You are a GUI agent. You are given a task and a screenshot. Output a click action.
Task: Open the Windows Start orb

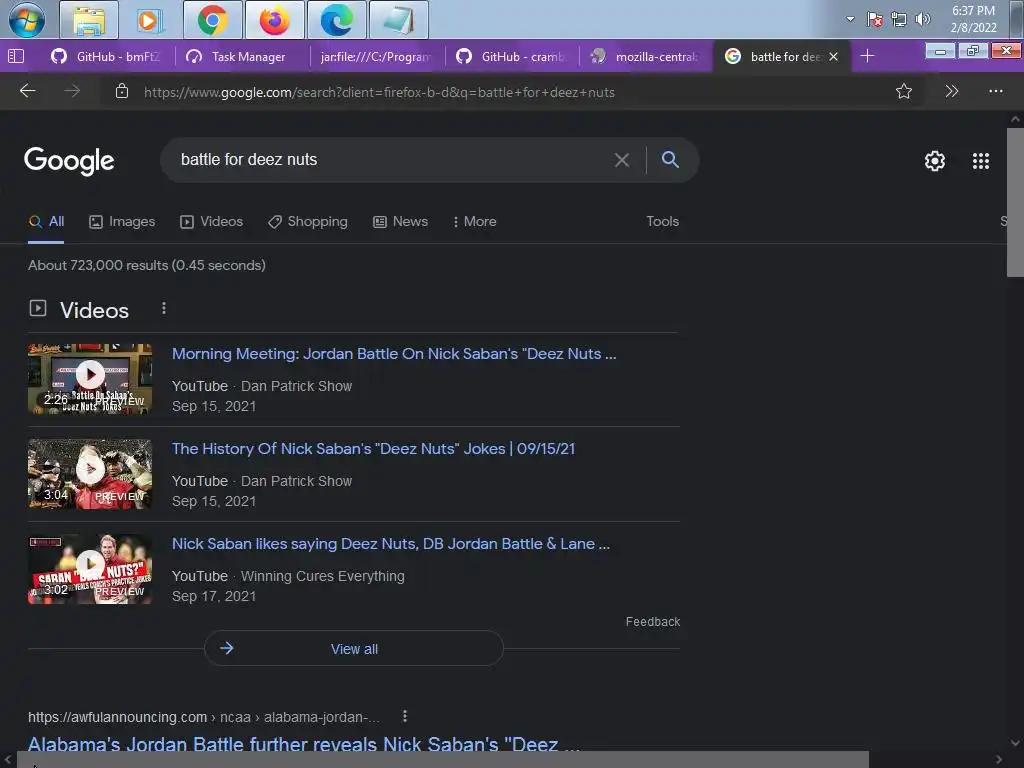(x=27, y=20)
